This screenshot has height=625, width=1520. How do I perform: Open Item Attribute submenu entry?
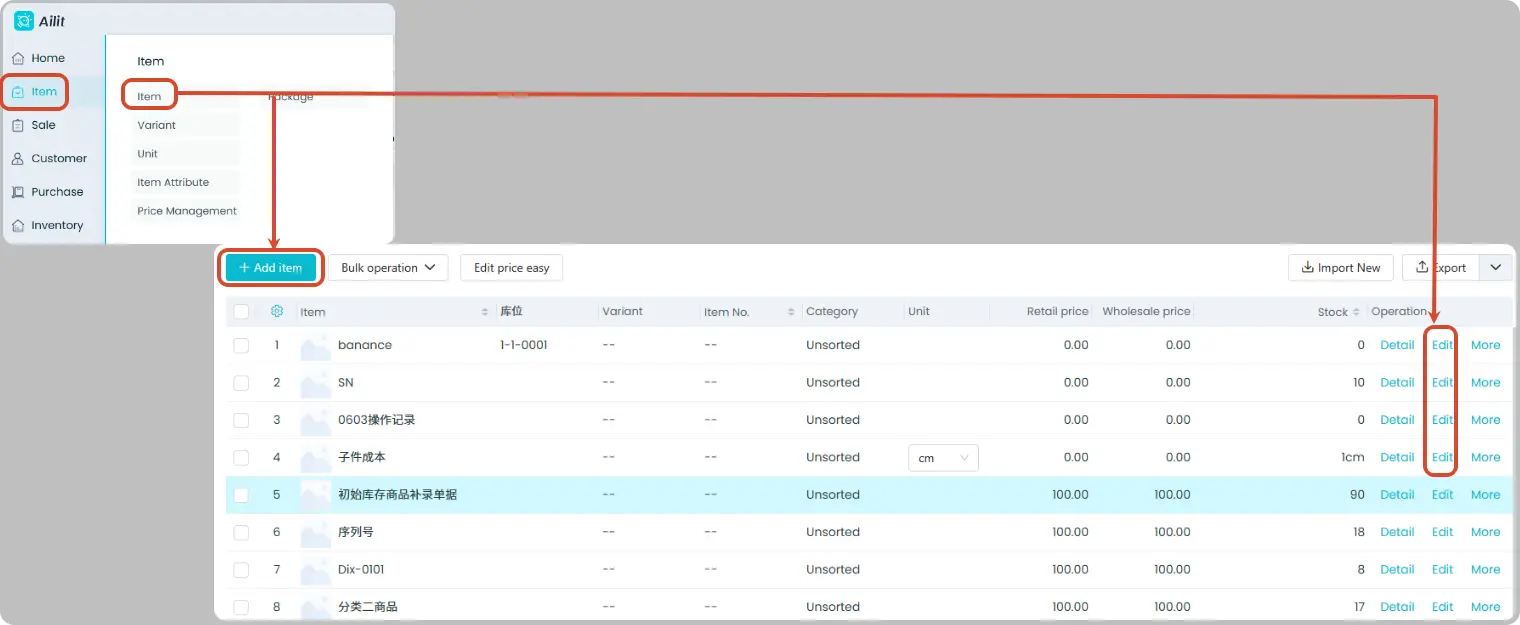point(173,183)
